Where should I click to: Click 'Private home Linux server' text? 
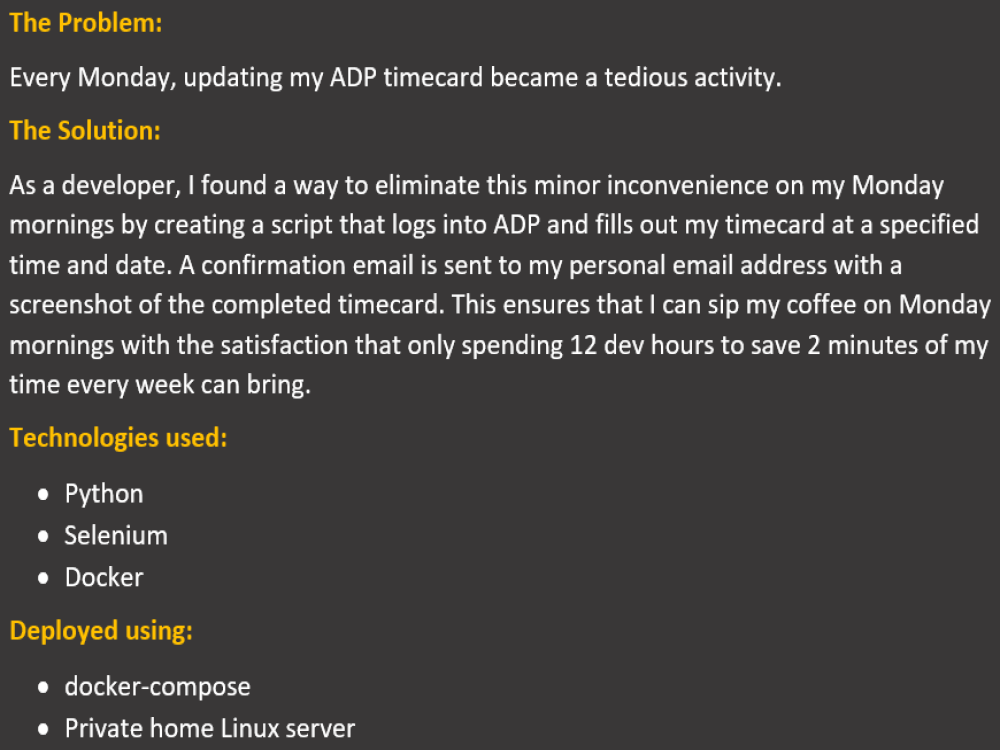point(210,728)
